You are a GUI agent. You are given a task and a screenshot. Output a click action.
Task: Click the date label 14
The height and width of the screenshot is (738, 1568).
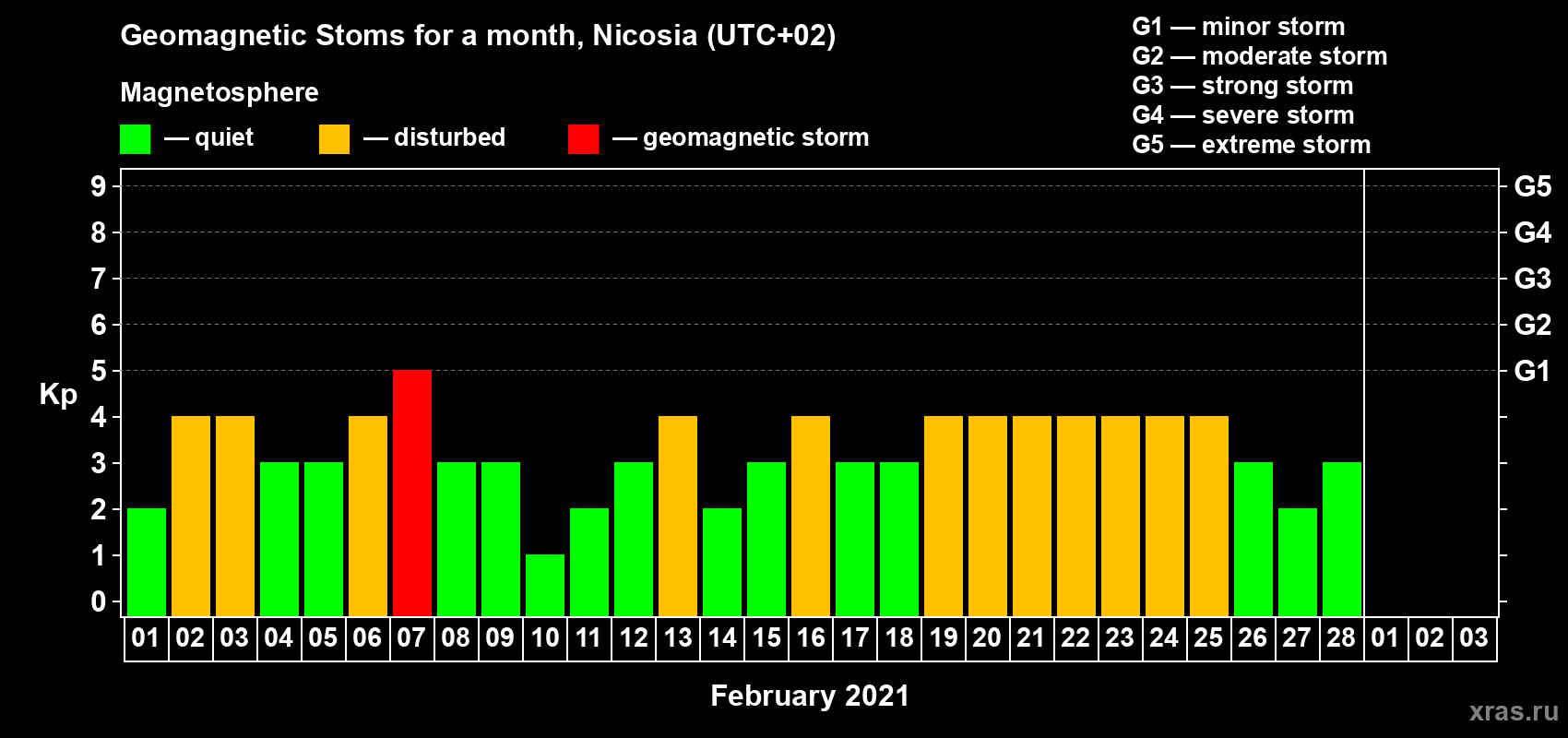pyautogui.click(x=722, y=638)
